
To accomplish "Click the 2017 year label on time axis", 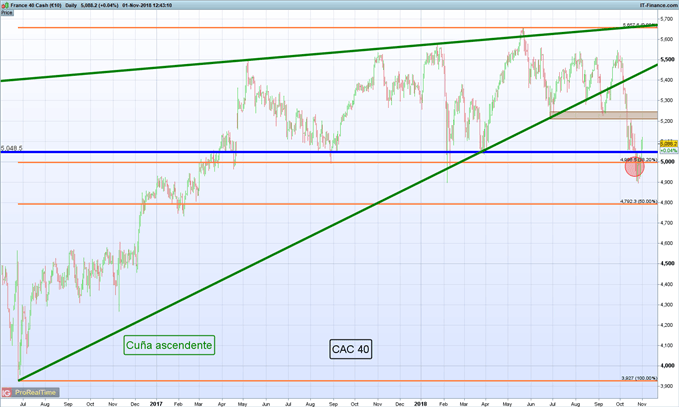I will click(156, 404).
